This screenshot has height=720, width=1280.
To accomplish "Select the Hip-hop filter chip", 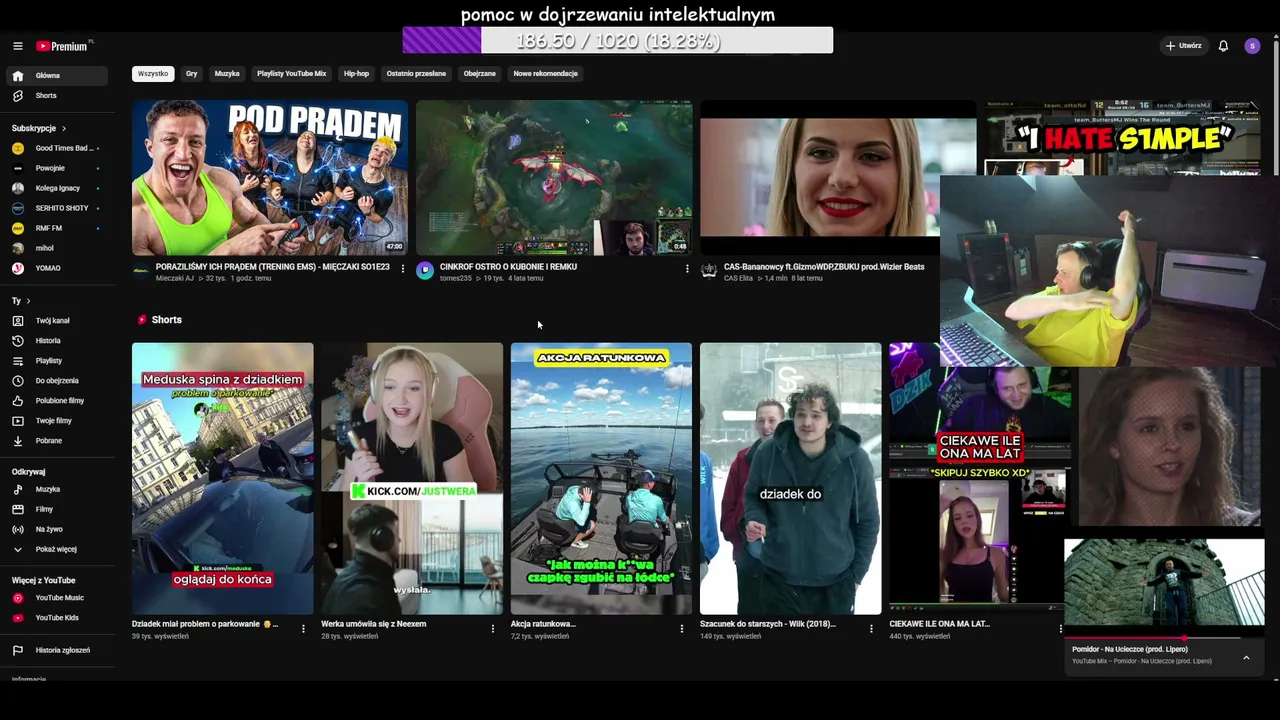I will pos(356,74).
